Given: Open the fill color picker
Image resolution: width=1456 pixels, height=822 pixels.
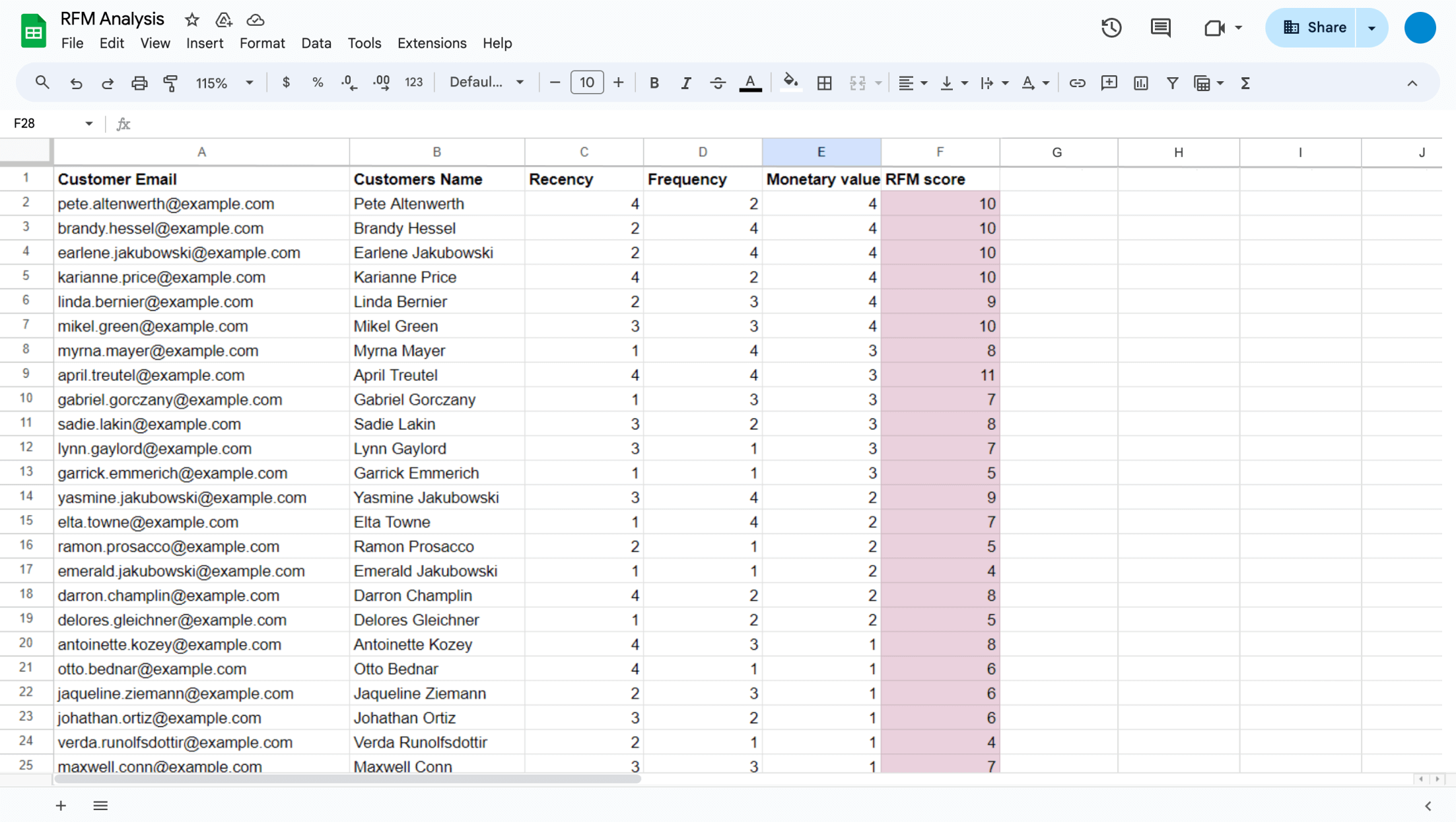Looking at the screenshot, I should click(x=790, y=83).
